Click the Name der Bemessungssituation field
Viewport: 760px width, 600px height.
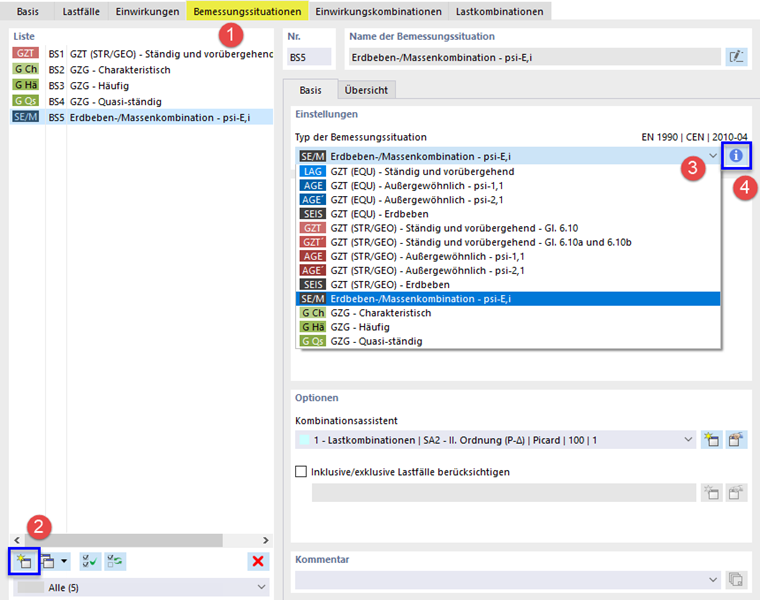pyautogui.click(x=535, y=57)
